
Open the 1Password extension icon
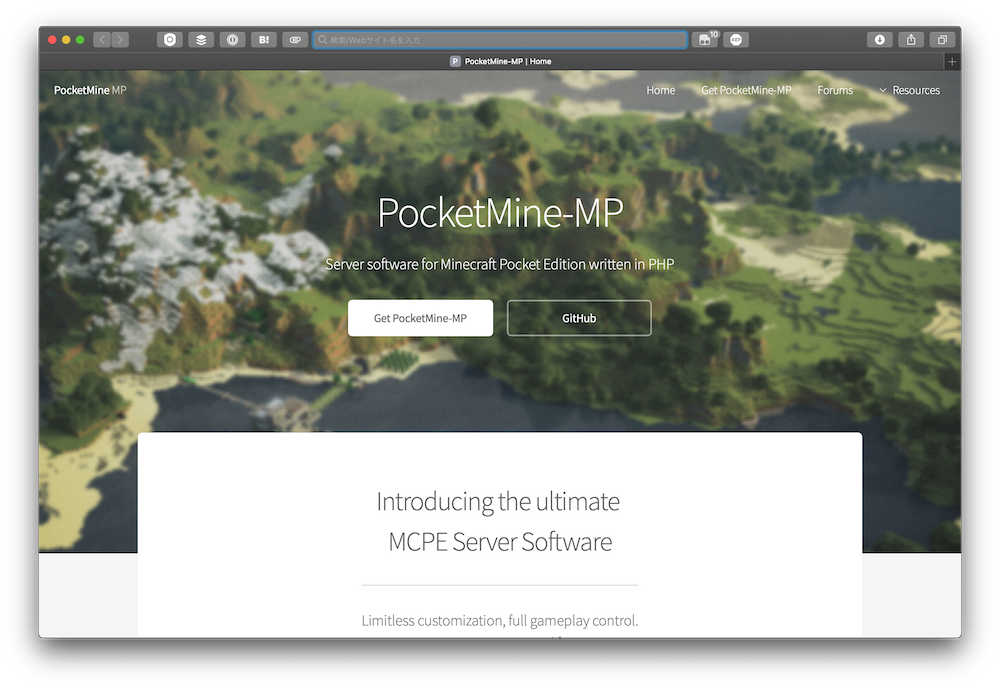232,40
